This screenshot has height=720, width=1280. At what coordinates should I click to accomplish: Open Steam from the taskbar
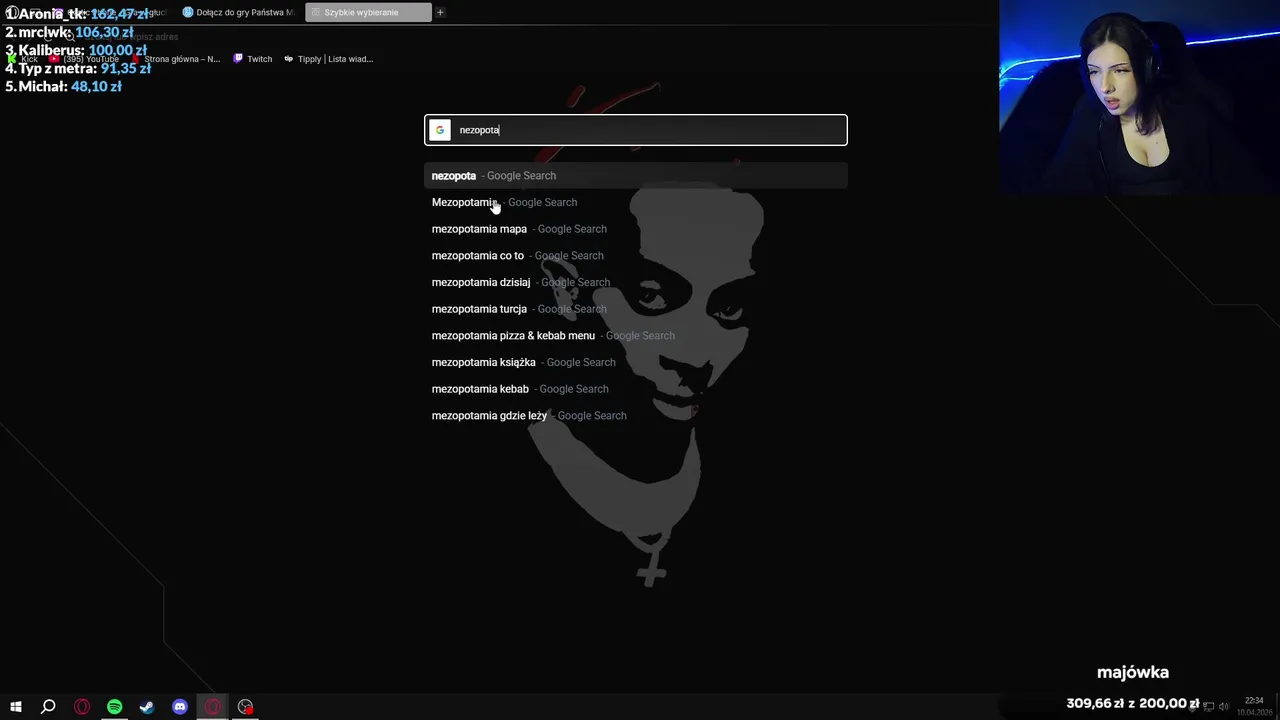tap(147, 707)
